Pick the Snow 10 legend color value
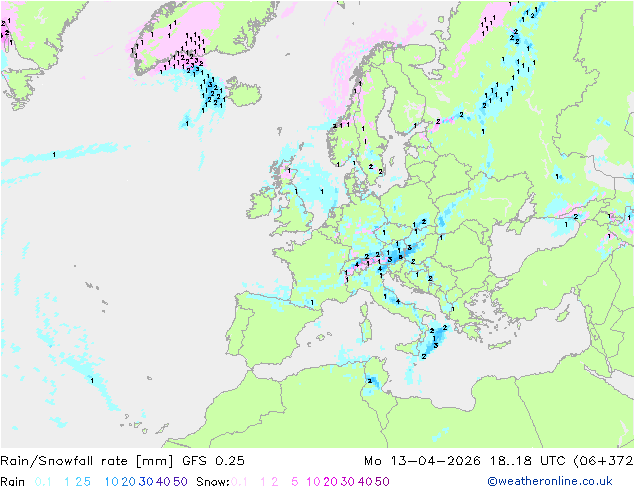The image size is (634, 490). [313, 482]
